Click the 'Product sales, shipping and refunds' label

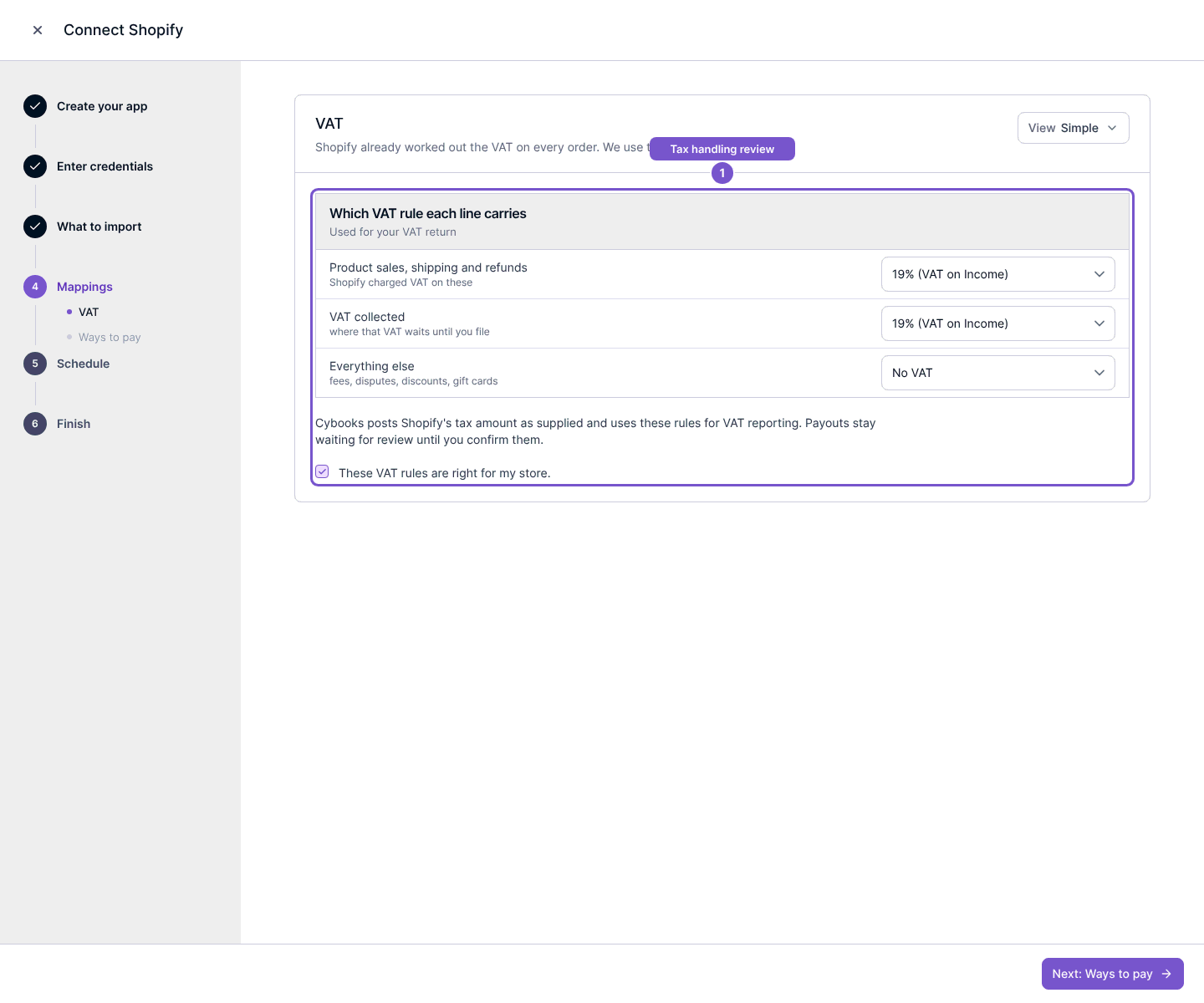click(x=428, y=267)
